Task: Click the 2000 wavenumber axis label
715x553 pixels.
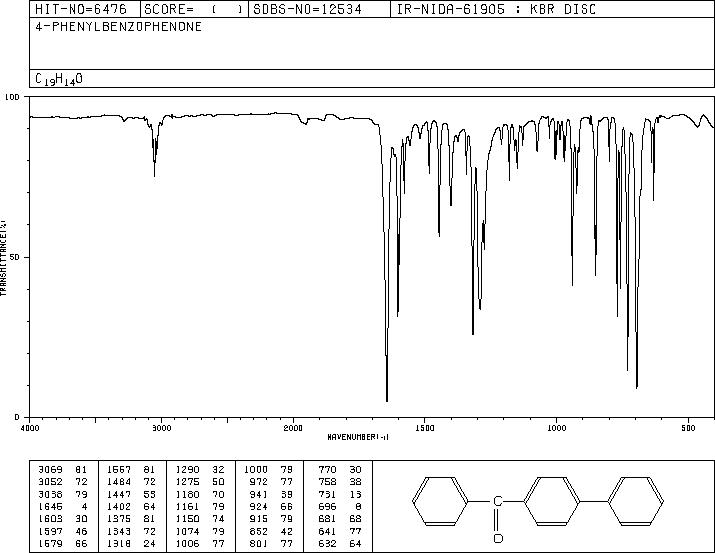Action: (293, 428)
